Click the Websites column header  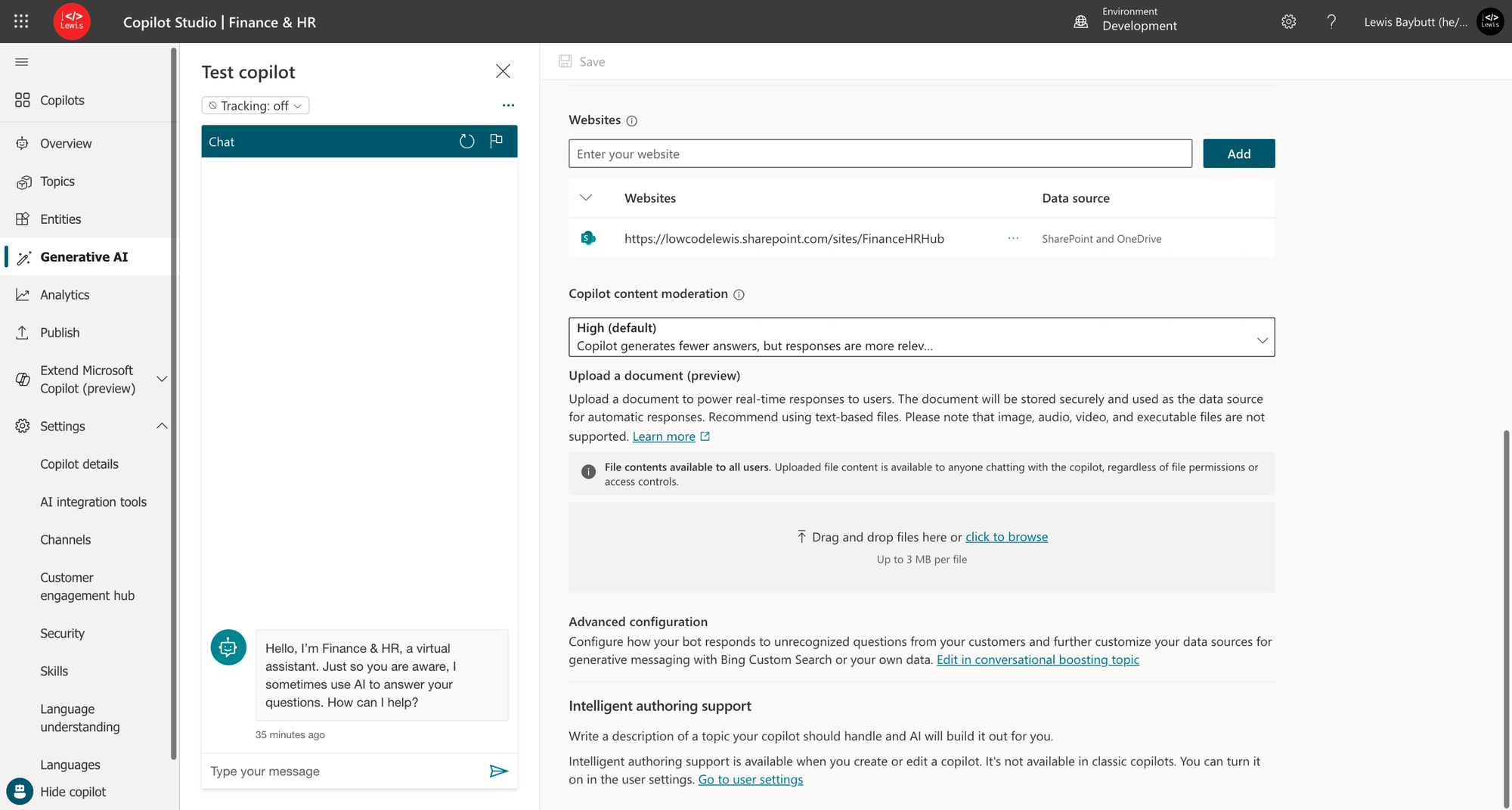point(650,198)
